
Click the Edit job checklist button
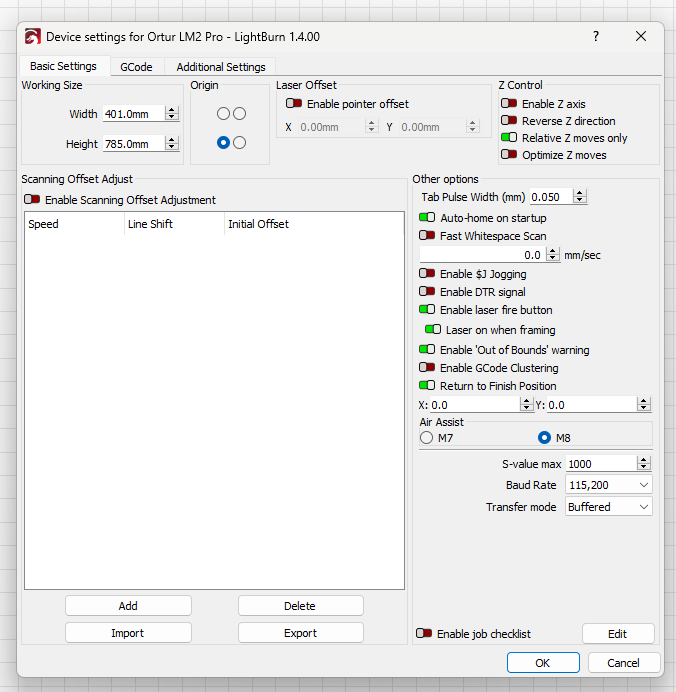tap(618, 634)
